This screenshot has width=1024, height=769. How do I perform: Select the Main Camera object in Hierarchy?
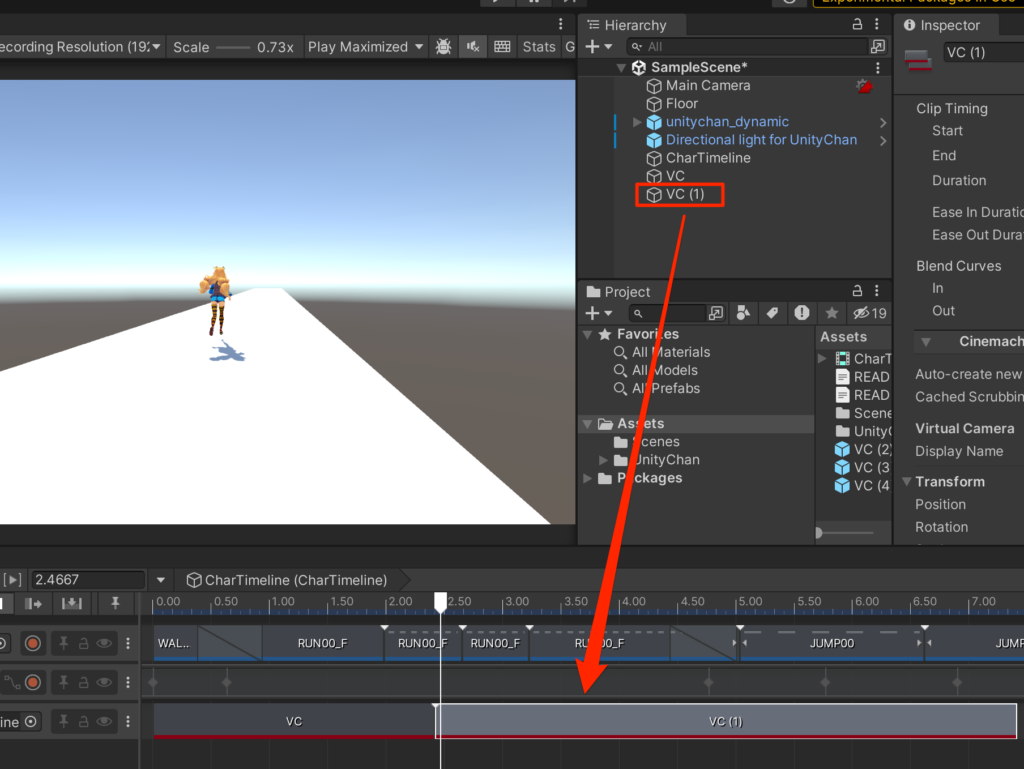point(708,86)
